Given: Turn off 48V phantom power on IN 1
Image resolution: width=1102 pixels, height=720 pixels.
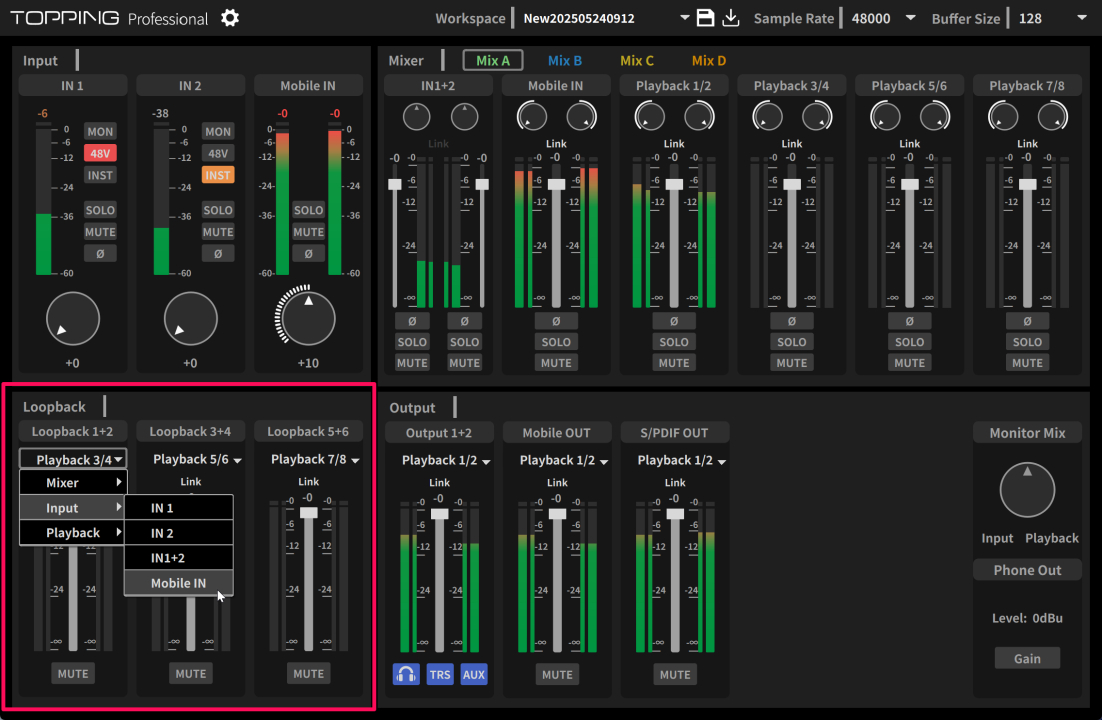Looking at the screenshot, I should (x=100, y=153).
